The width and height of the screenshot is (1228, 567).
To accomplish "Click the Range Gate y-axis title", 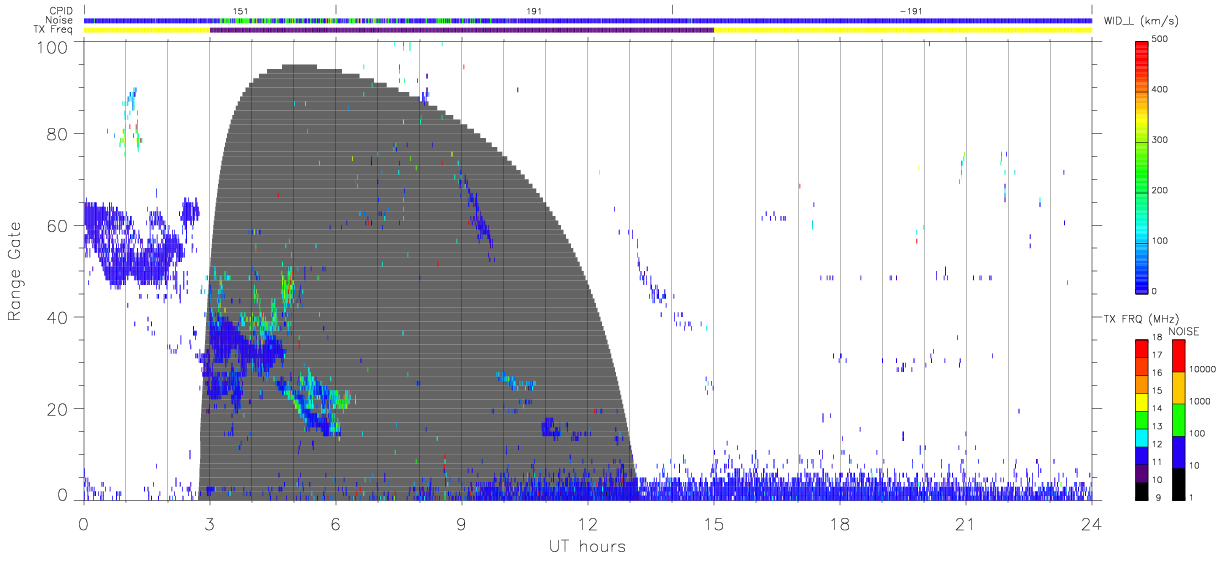I will (16, 271).
